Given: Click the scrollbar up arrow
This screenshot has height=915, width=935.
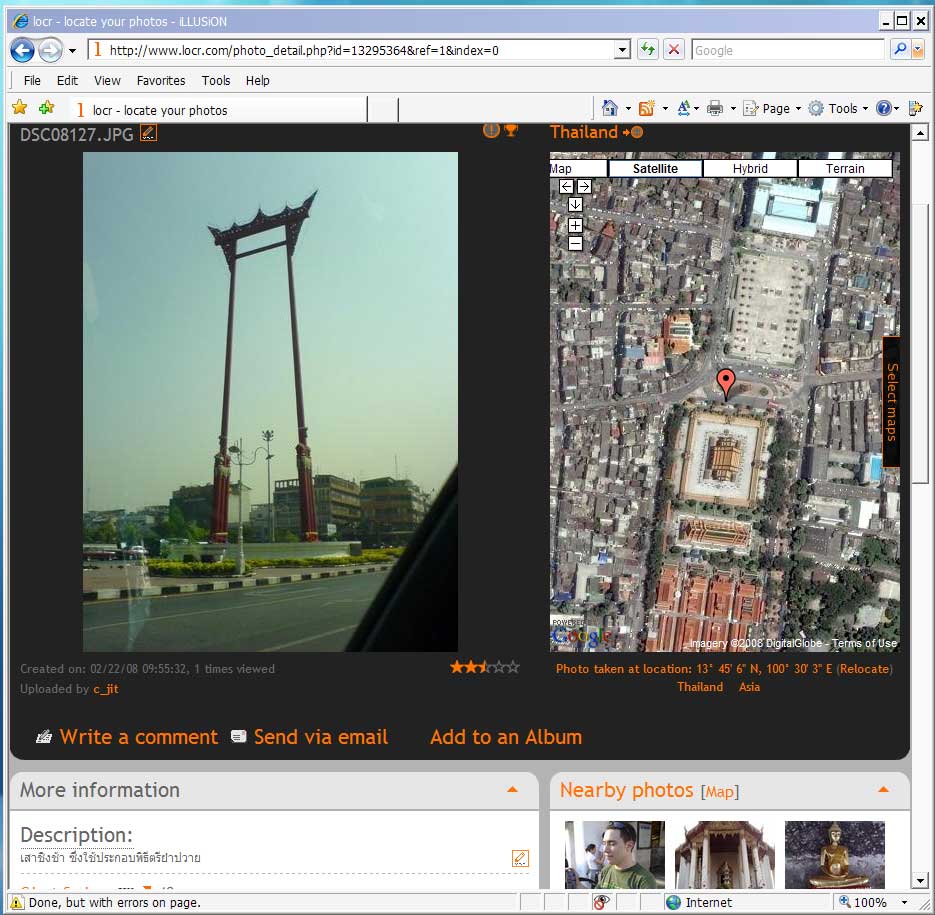Looking at the screenshot, I should 920,133.
